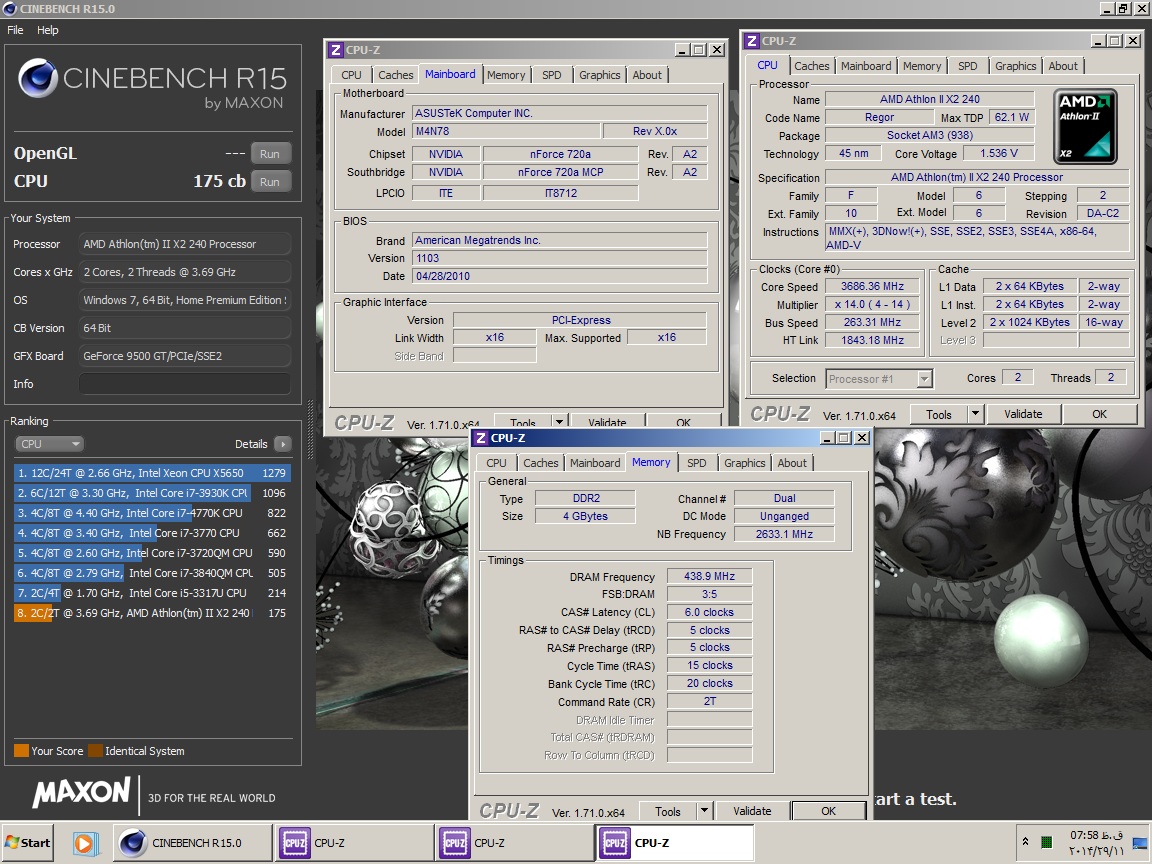Click Tools button in CPU window
The width and height of the screenshot is (1152, 864).
[938, 414]
